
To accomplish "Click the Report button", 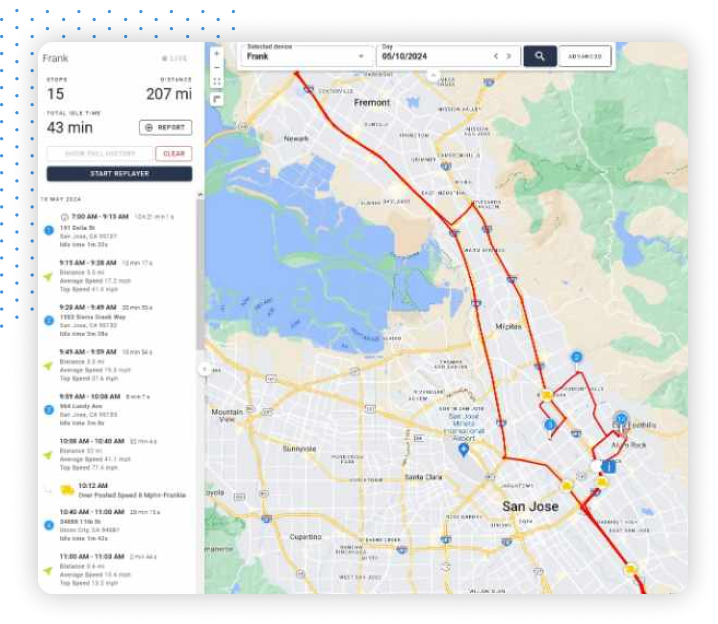I will [x=166, y=128].
